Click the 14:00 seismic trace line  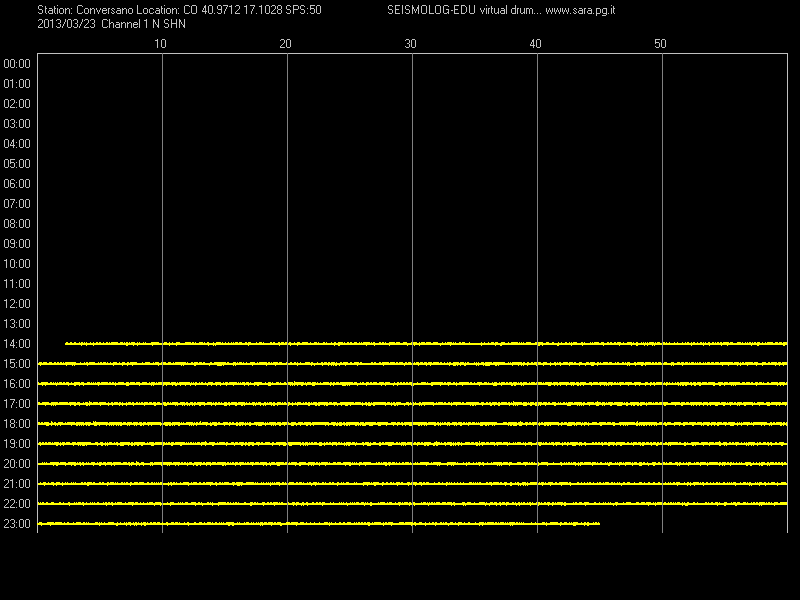click(426, 344)
